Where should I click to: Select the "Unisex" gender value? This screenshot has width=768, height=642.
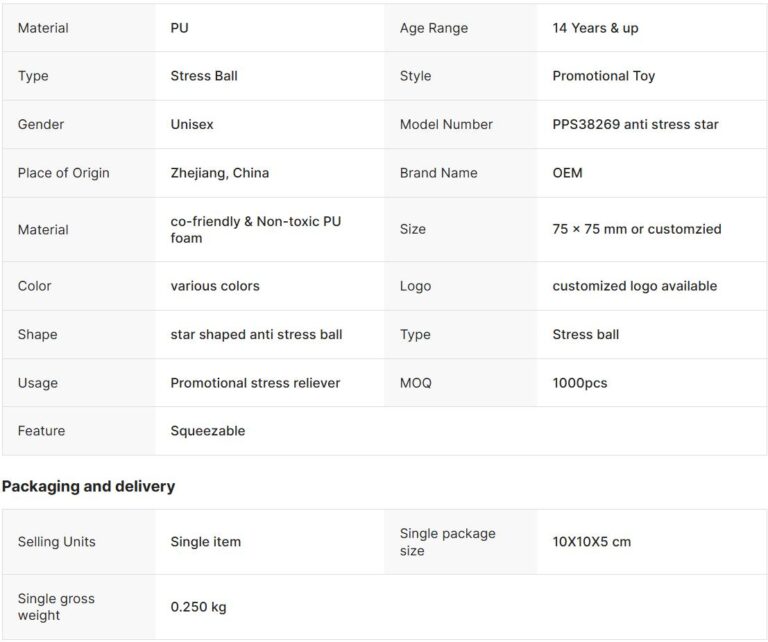click(x=192, y=124)
